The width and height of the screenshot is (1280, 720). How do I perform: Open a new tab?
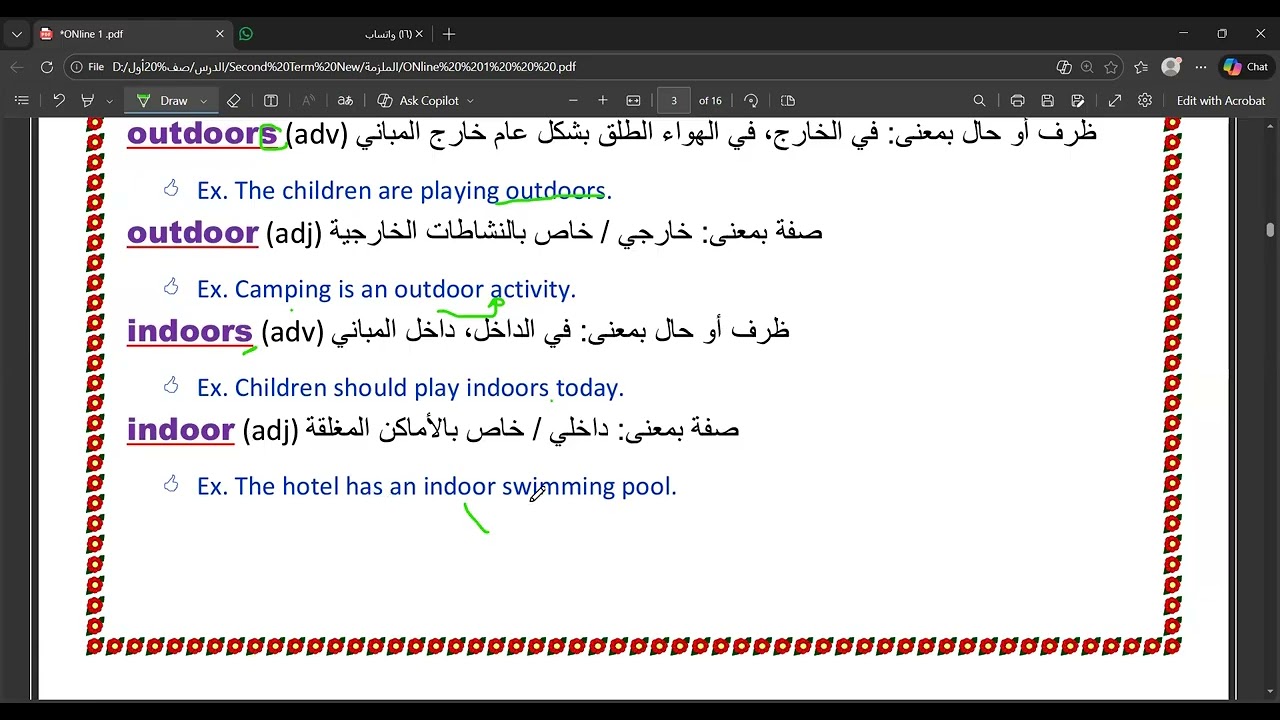449,34
